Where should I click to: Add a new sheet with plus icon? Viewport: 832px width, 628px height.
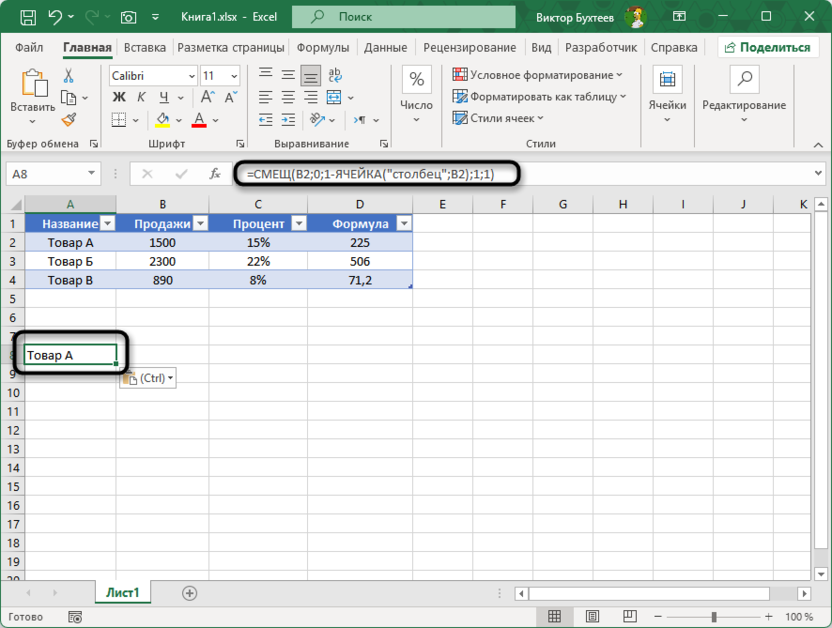coord(189,593)
